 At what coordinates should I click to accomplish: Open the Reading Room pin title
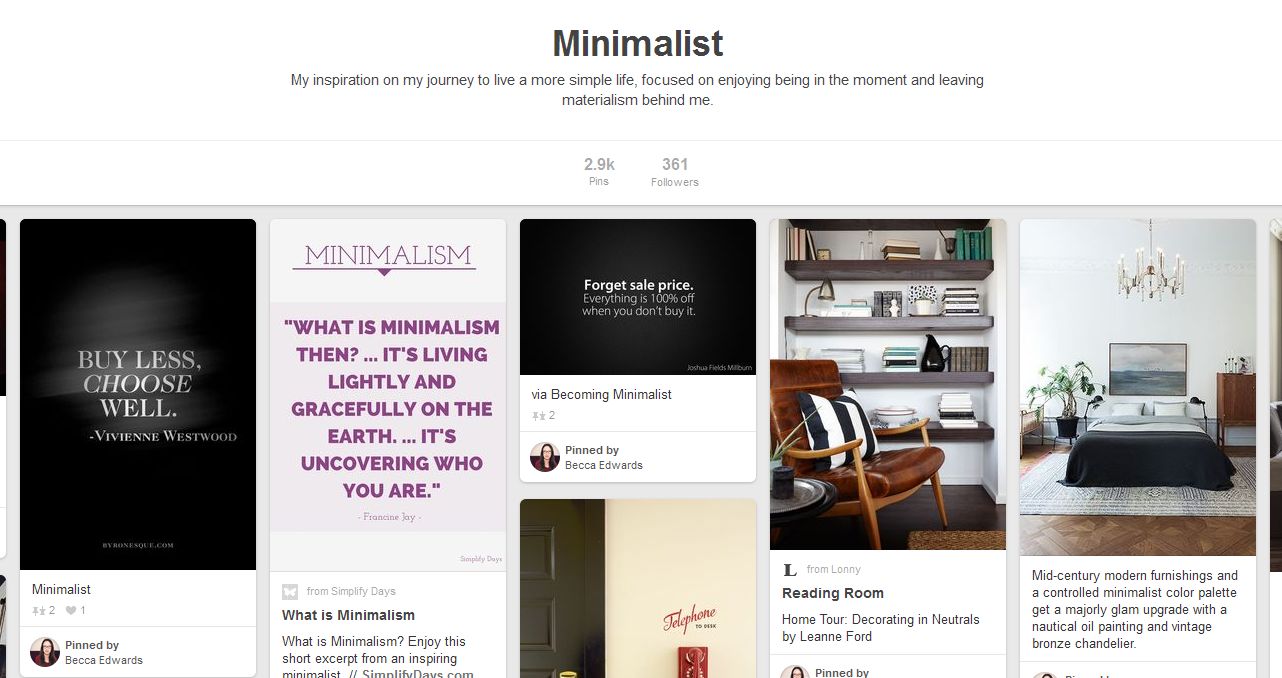(x=833, y=593)
